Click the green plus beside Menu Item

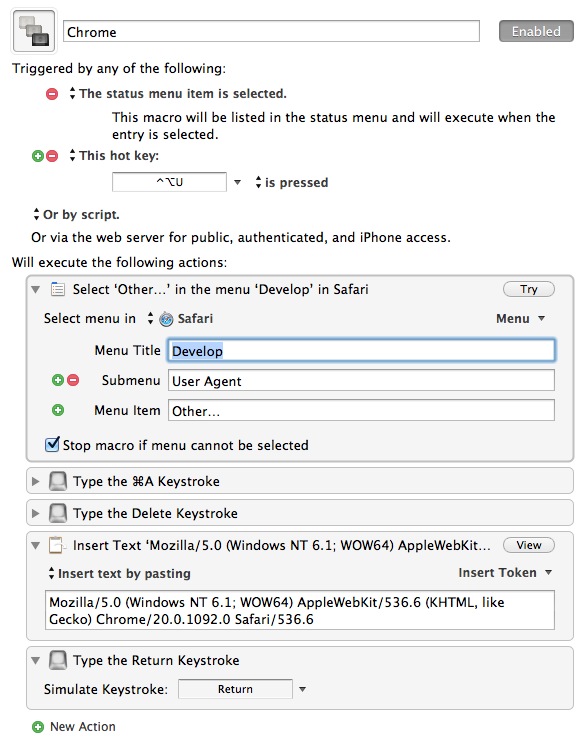(x=58, y=410)
